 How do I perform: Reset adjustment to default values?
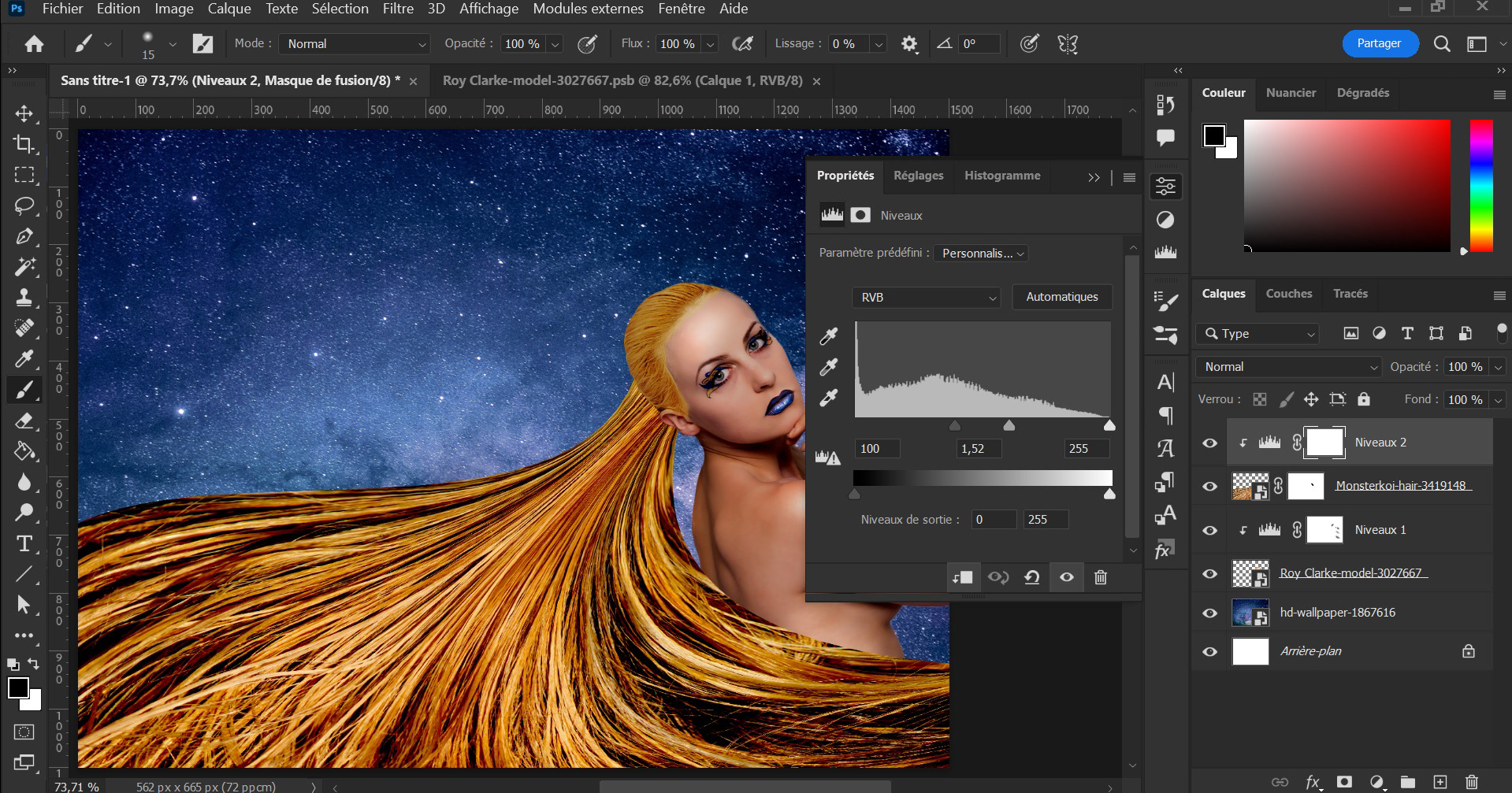(1031, 577)
